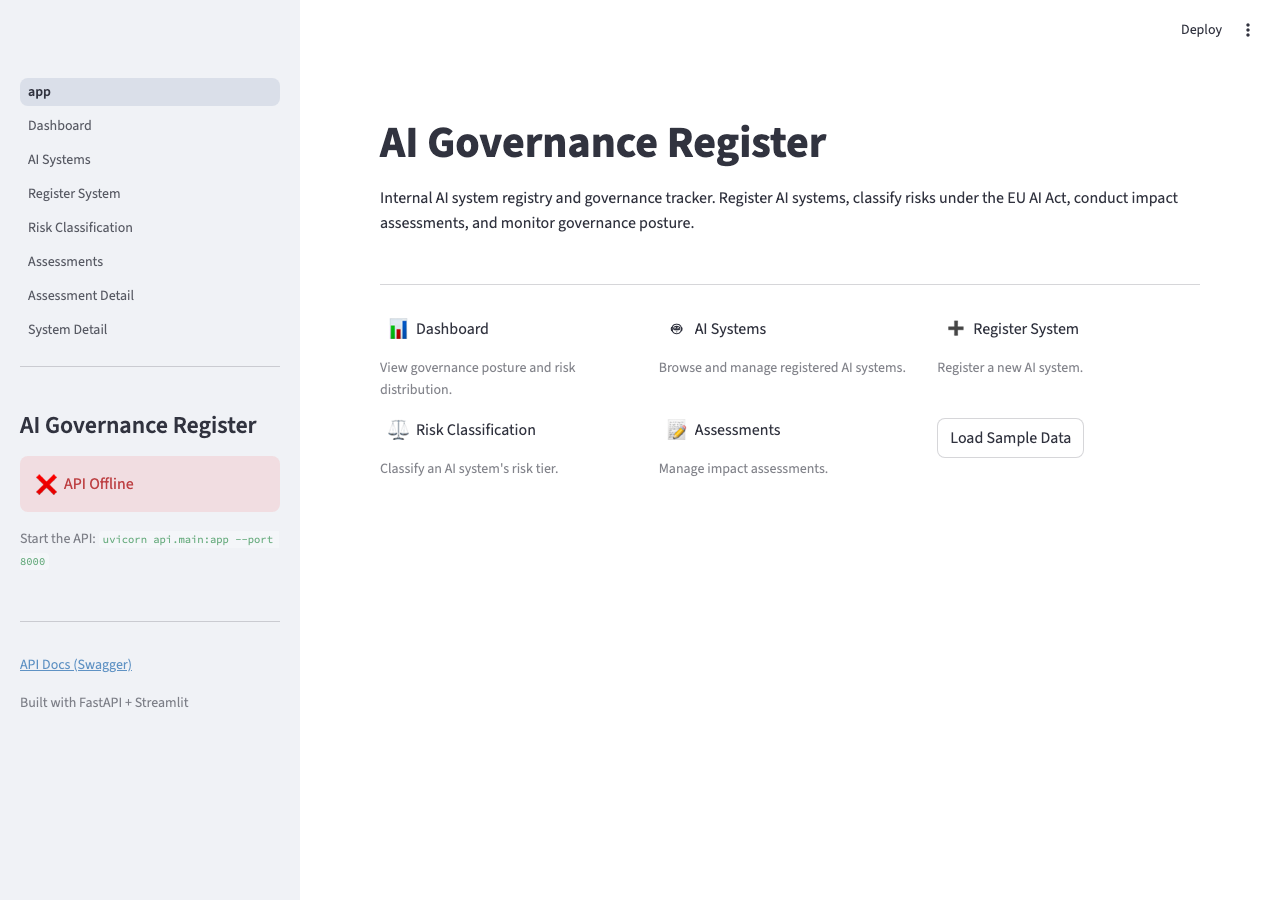The height and width of the screenshot is (900, 1280).
Task: Open System Detail page
Action: click(67, 329)
